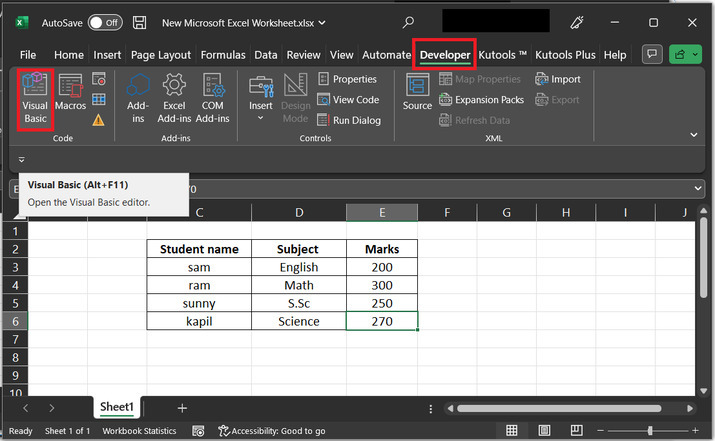Add a new sheet with plus button
Screen dimensions: 715x441
pos(182,408)
